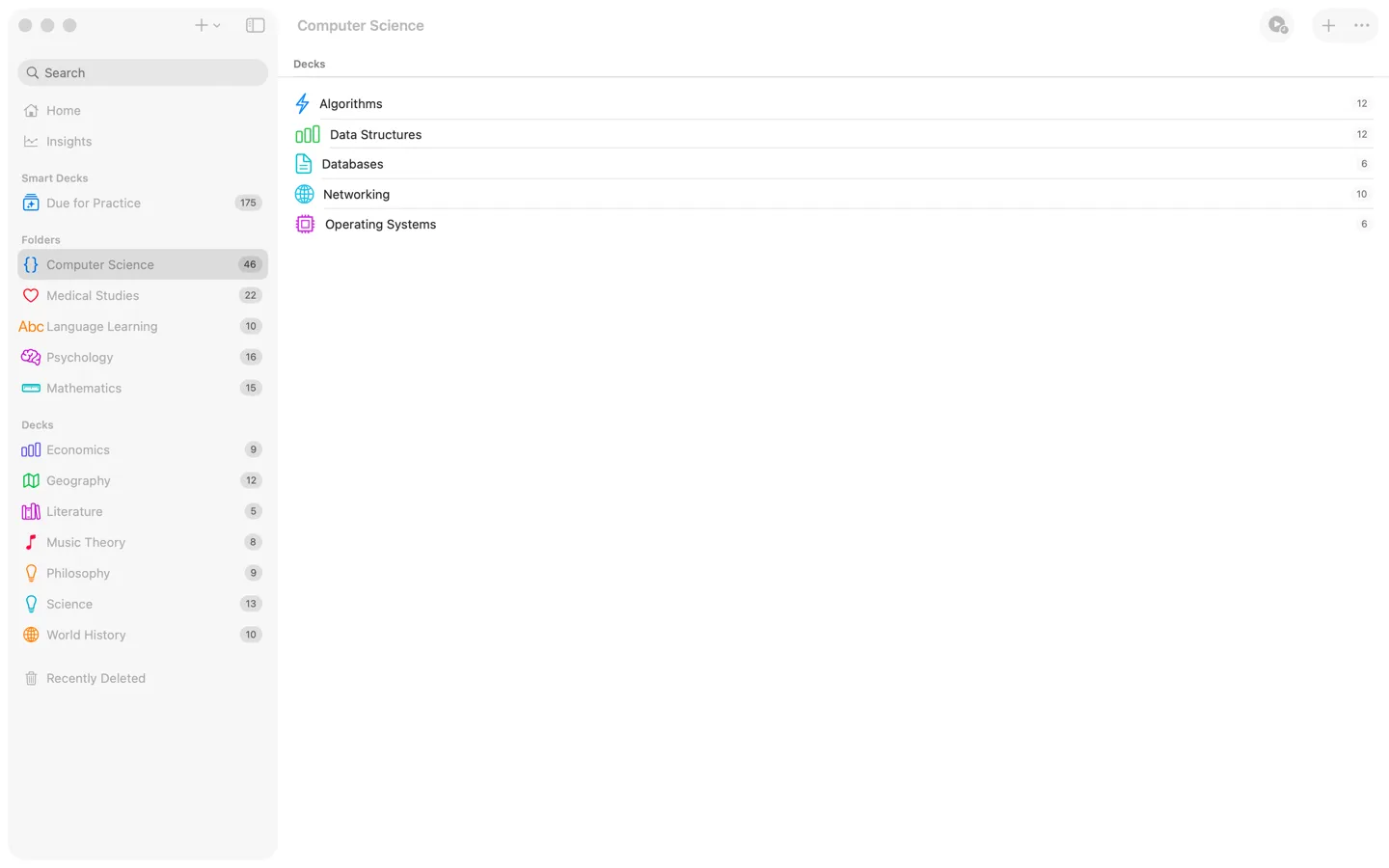This screenshot has height=868, width=1389.
Task: Click the bar chart icon for Data Structures
Action: 308,134
